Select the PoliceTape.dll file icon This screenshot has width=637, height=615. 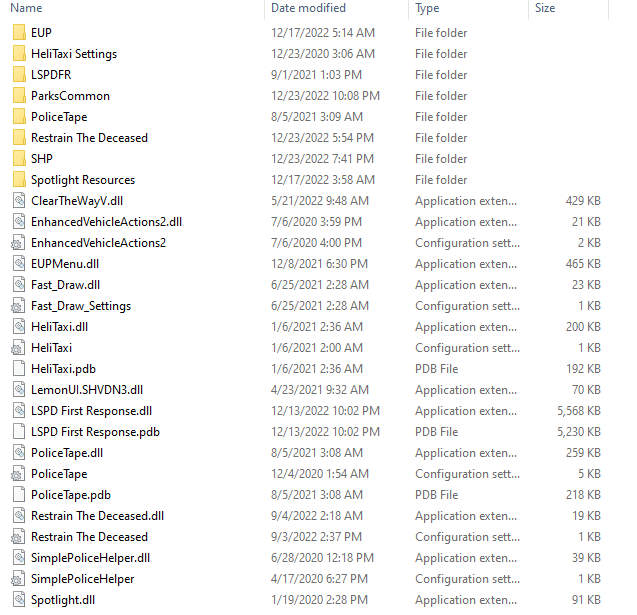[19, 453]
